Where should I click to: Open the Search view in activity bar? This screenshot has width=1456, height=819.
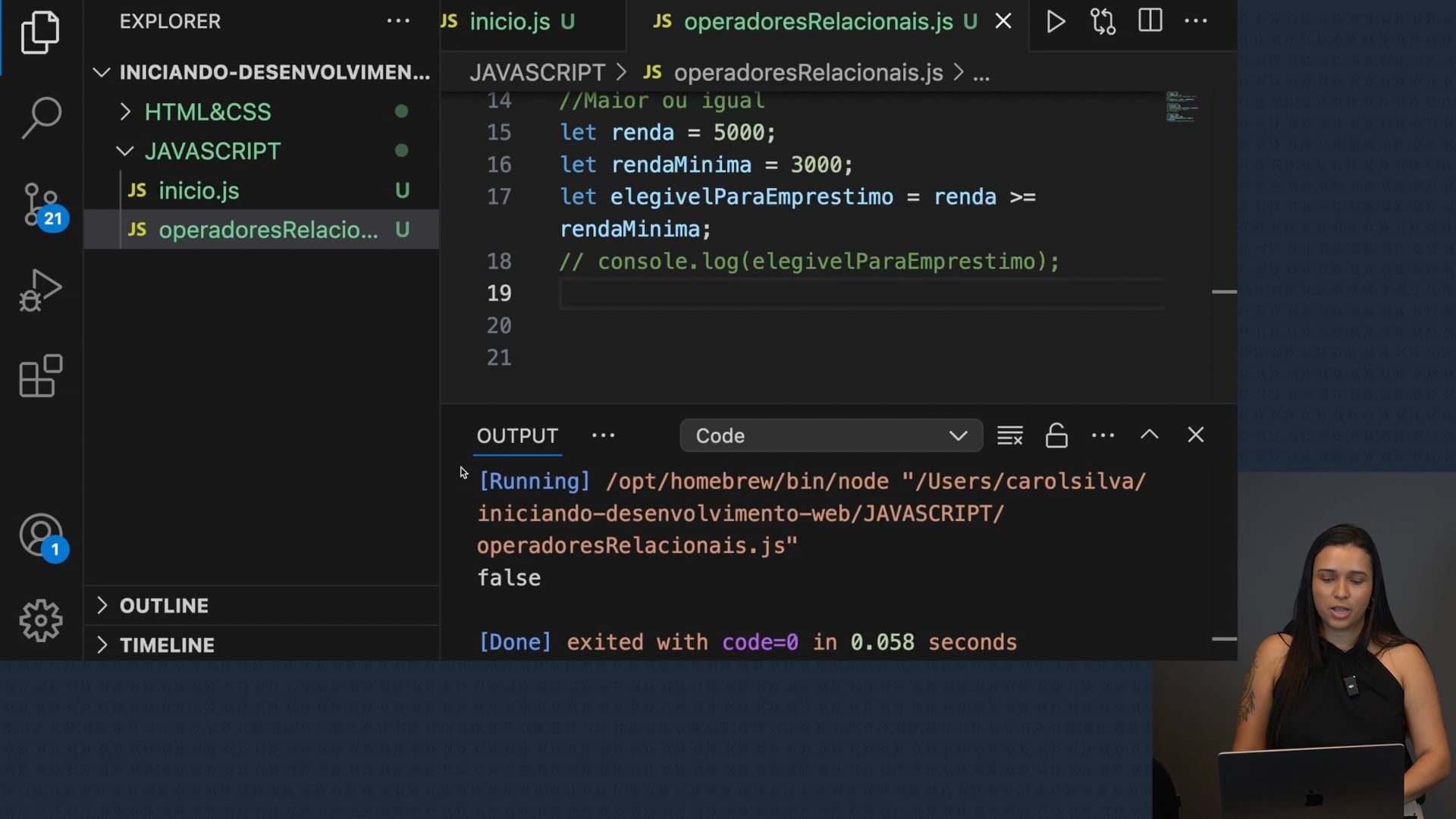point(41,118)
